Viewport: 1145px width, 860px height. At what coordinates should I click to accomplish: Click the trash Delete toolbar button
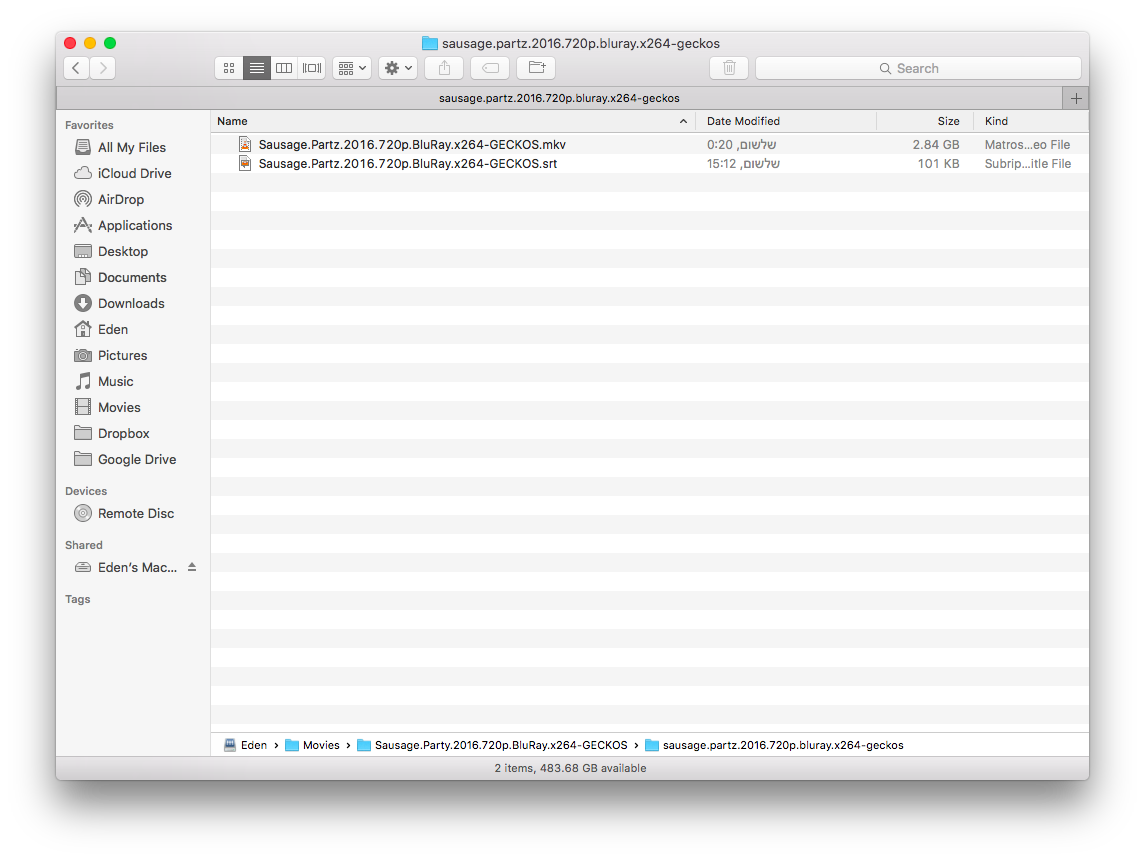(729, 68)
